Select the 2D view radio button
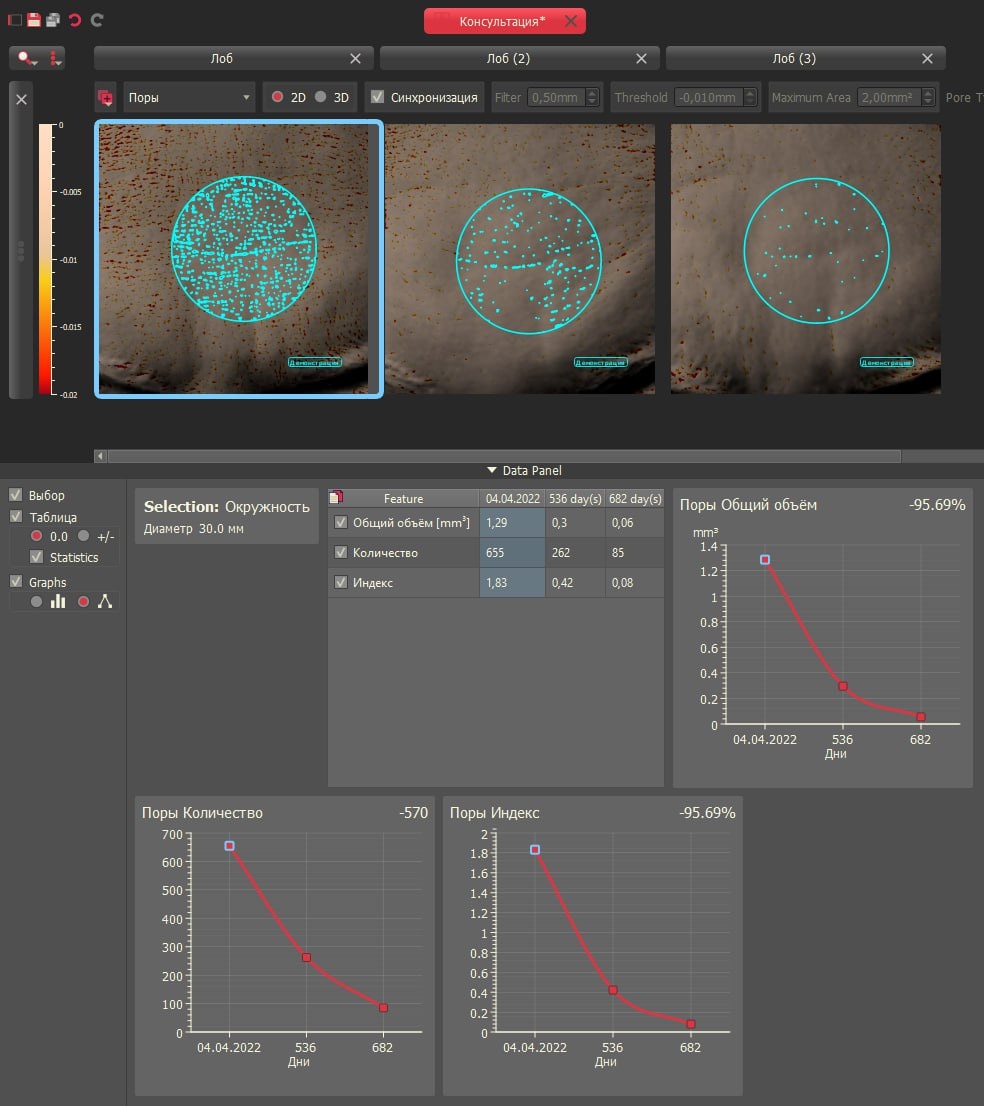Viewport: 984px width, 1106px height. 278,97
